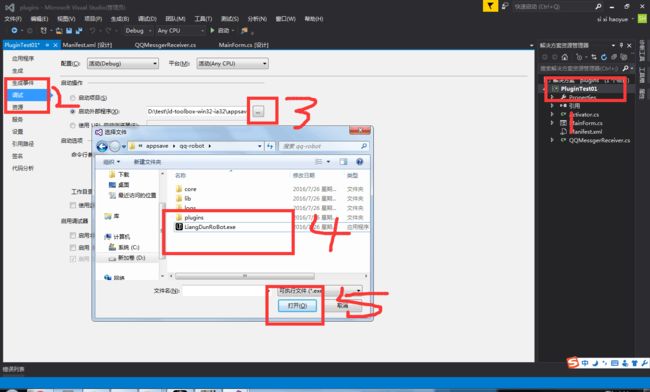
Task: Click the yellow notification filter flag icon
Action: click(x=490, y=6)
